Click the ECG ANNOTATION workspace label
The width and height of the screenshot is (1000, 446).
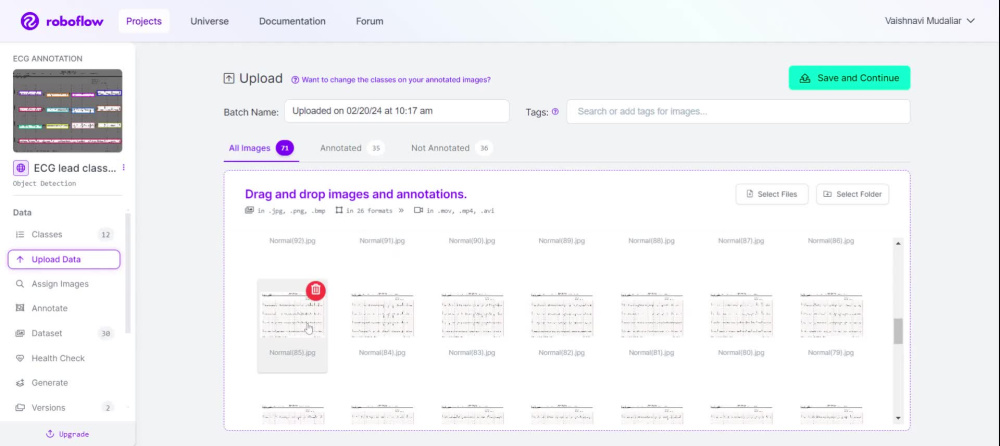click(x=48, y=59)
